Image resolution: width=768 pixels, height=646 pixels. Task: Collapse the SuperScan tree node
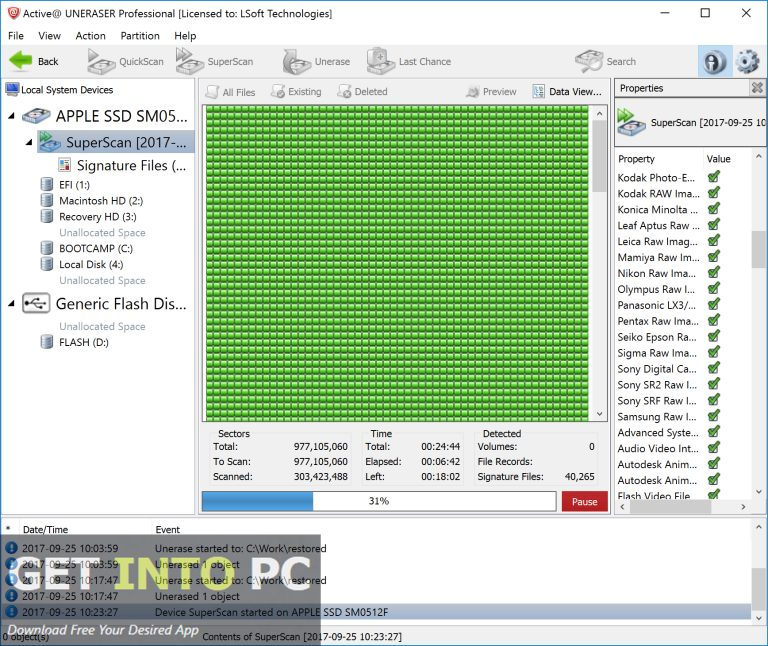pyautogui.click(x=29, y=142)
